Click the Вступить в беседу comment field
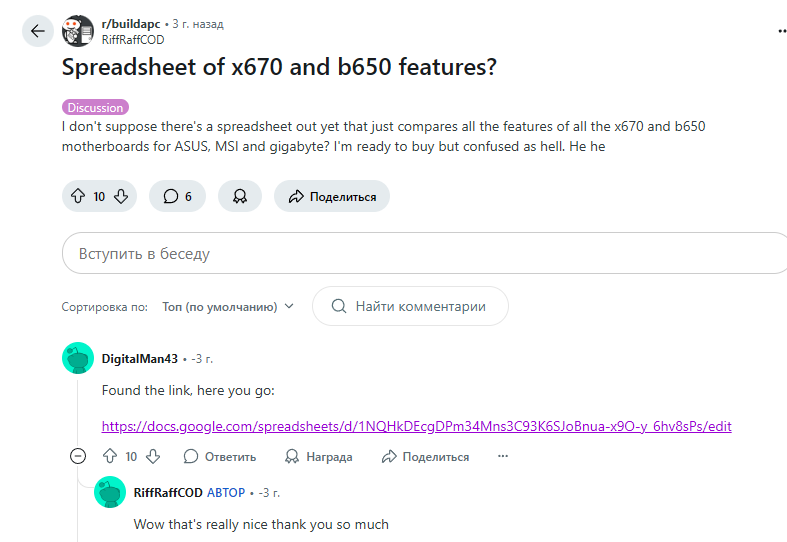This screenshot has width=787, height=542. pyautogui.click(x=425, y=253)
